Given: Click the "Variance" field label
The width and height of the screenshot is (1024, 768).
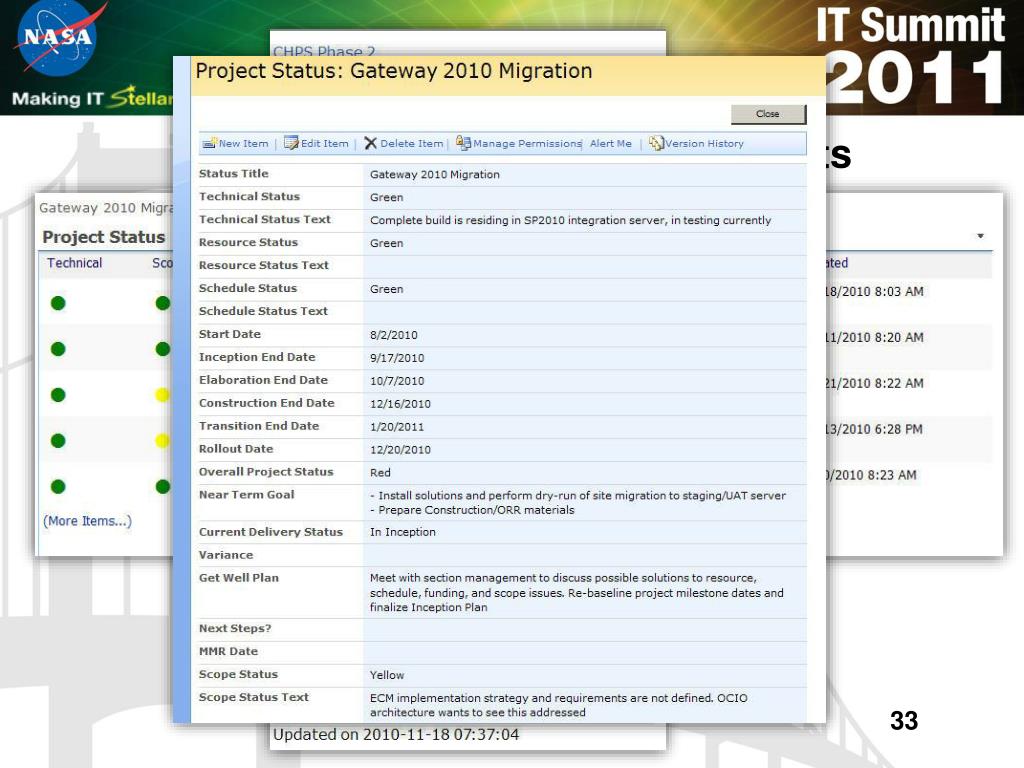Looking at the screenshot, I should tap(226, 555).
